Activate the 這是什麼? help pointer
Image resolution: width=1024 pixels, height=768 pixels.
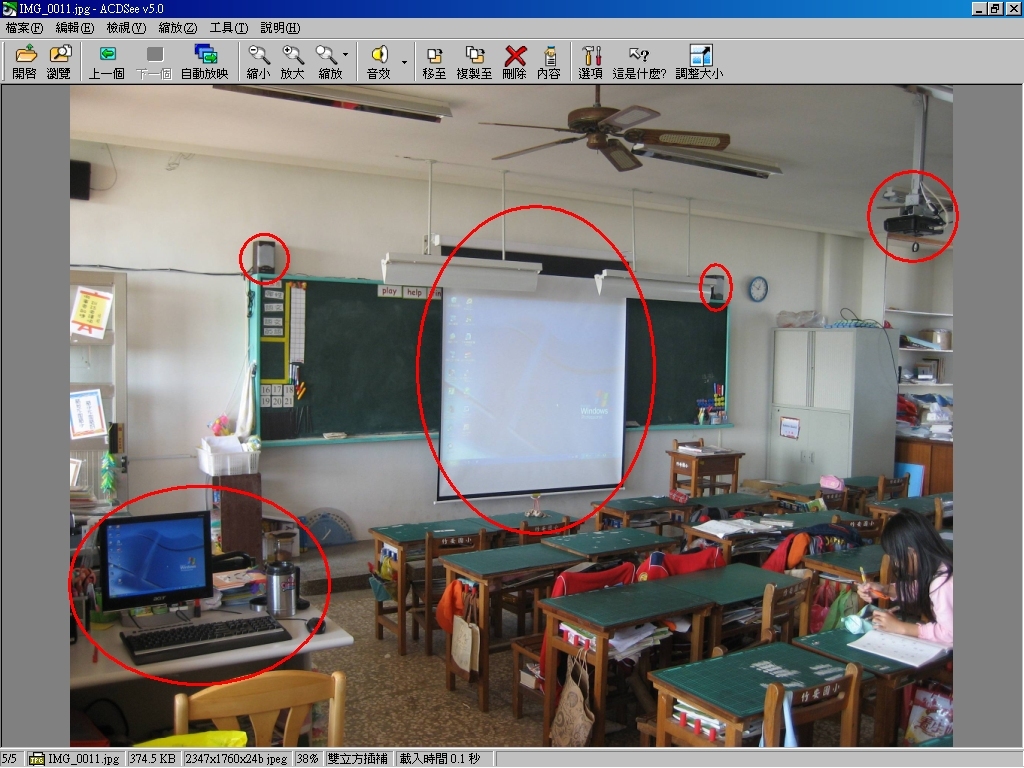pos(639,61)
